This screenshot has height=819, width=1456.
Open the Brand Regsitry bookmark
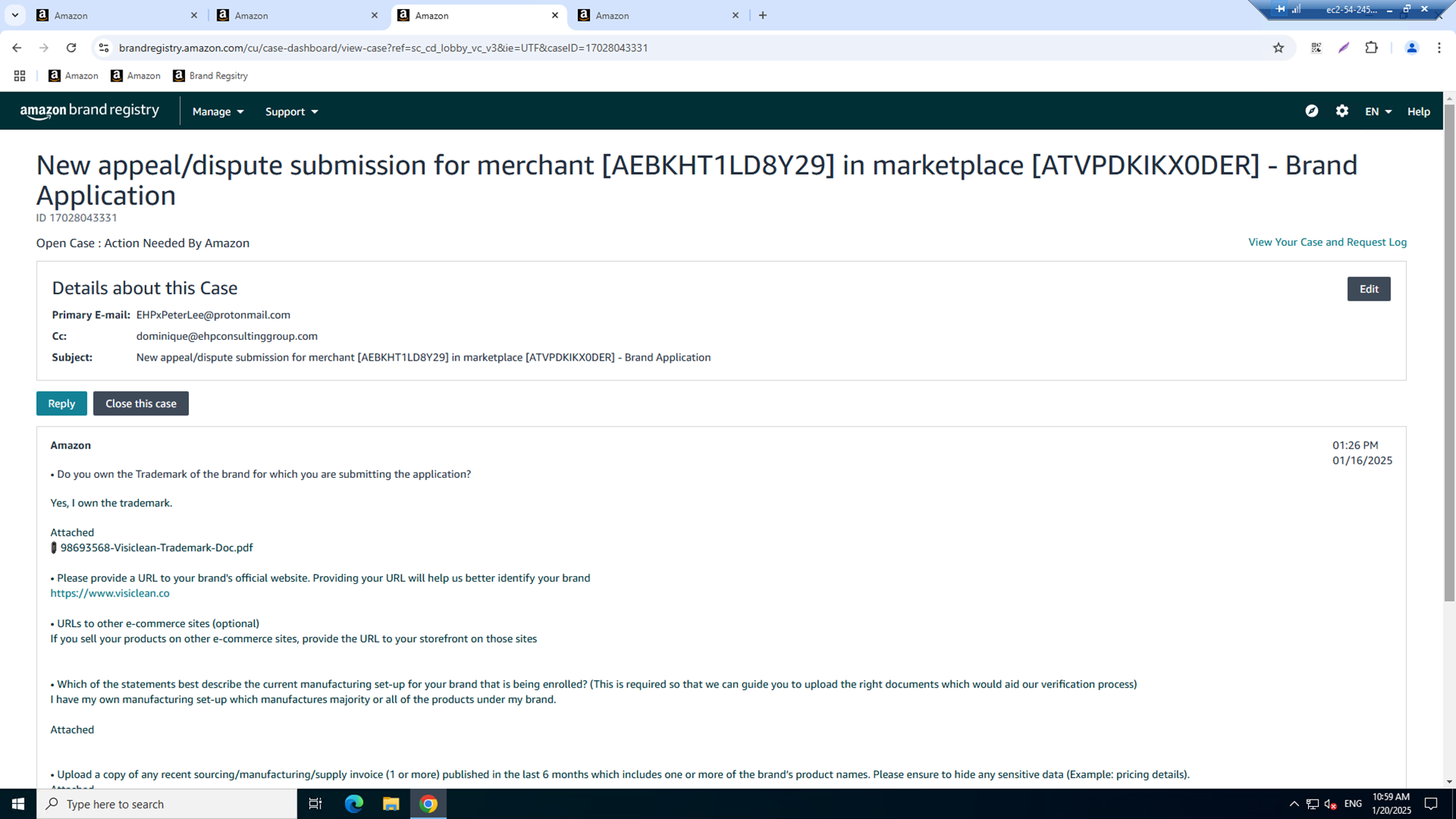coord(210,75)
